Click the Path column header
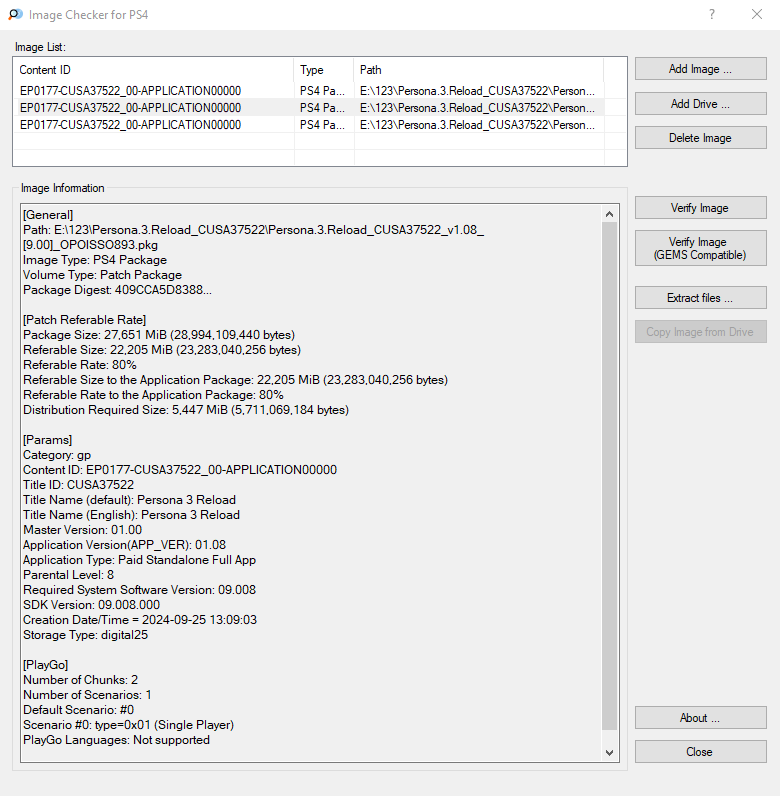The height and width of the screenshot is (796, 780). 478,70
